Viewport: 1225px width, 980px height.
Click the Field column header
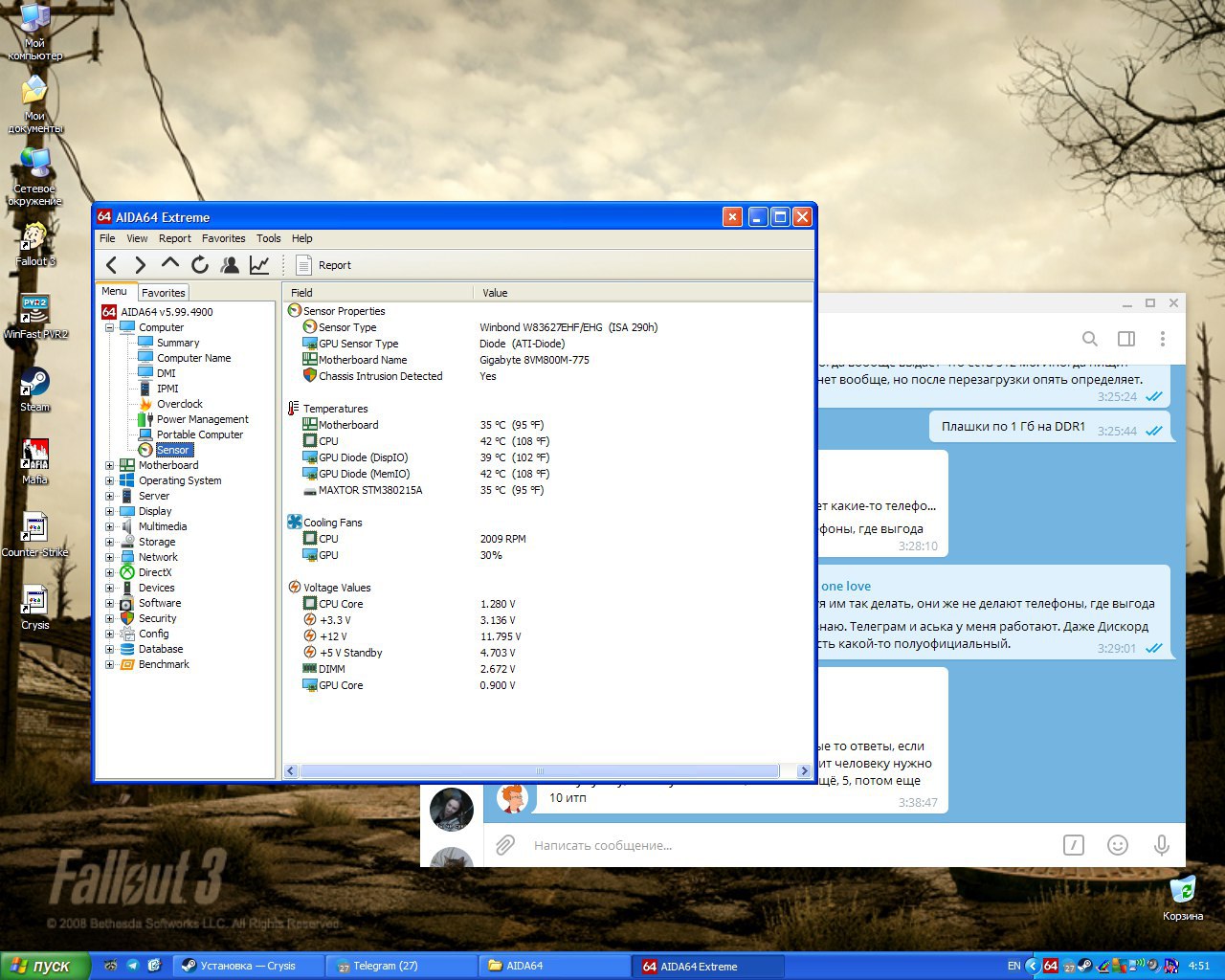[x=378, y=293]
